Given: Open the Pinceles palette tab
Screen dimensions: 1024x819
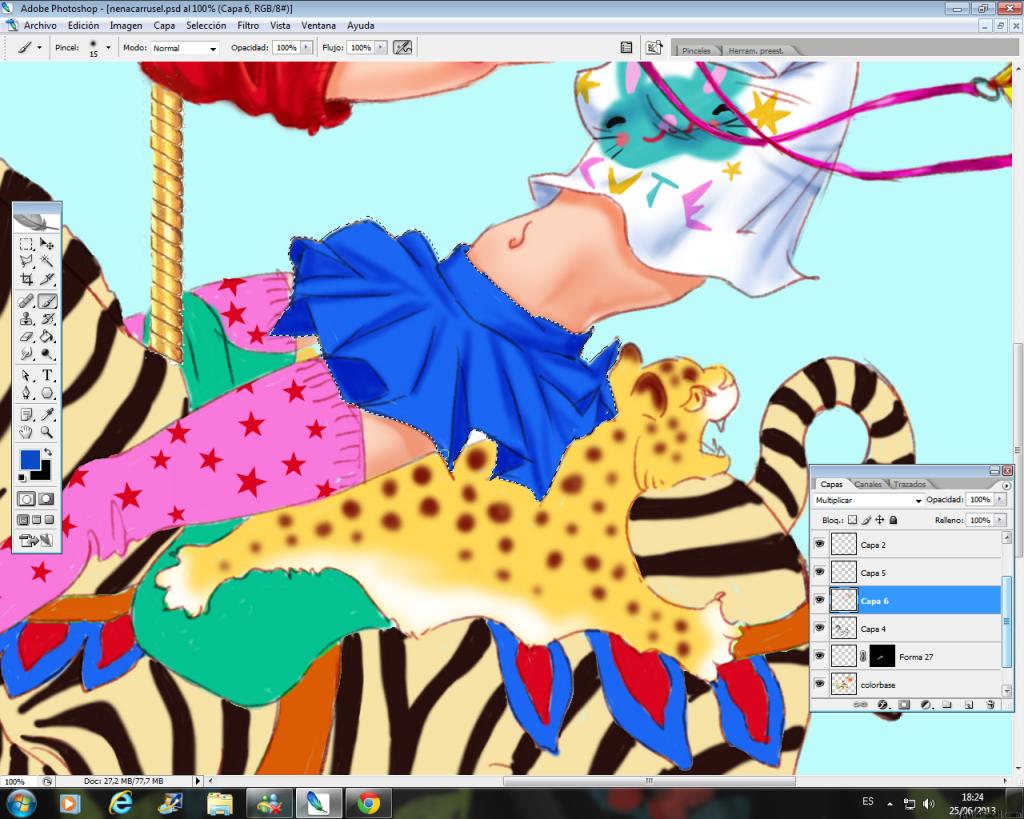Looking at the screenshot, I should pos(696,50).
